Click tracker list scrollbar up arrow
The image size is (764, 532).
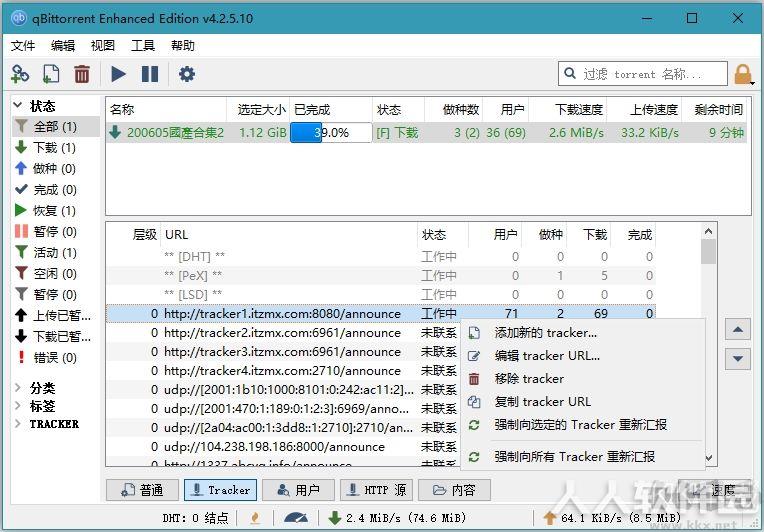(x=709, y=231)
